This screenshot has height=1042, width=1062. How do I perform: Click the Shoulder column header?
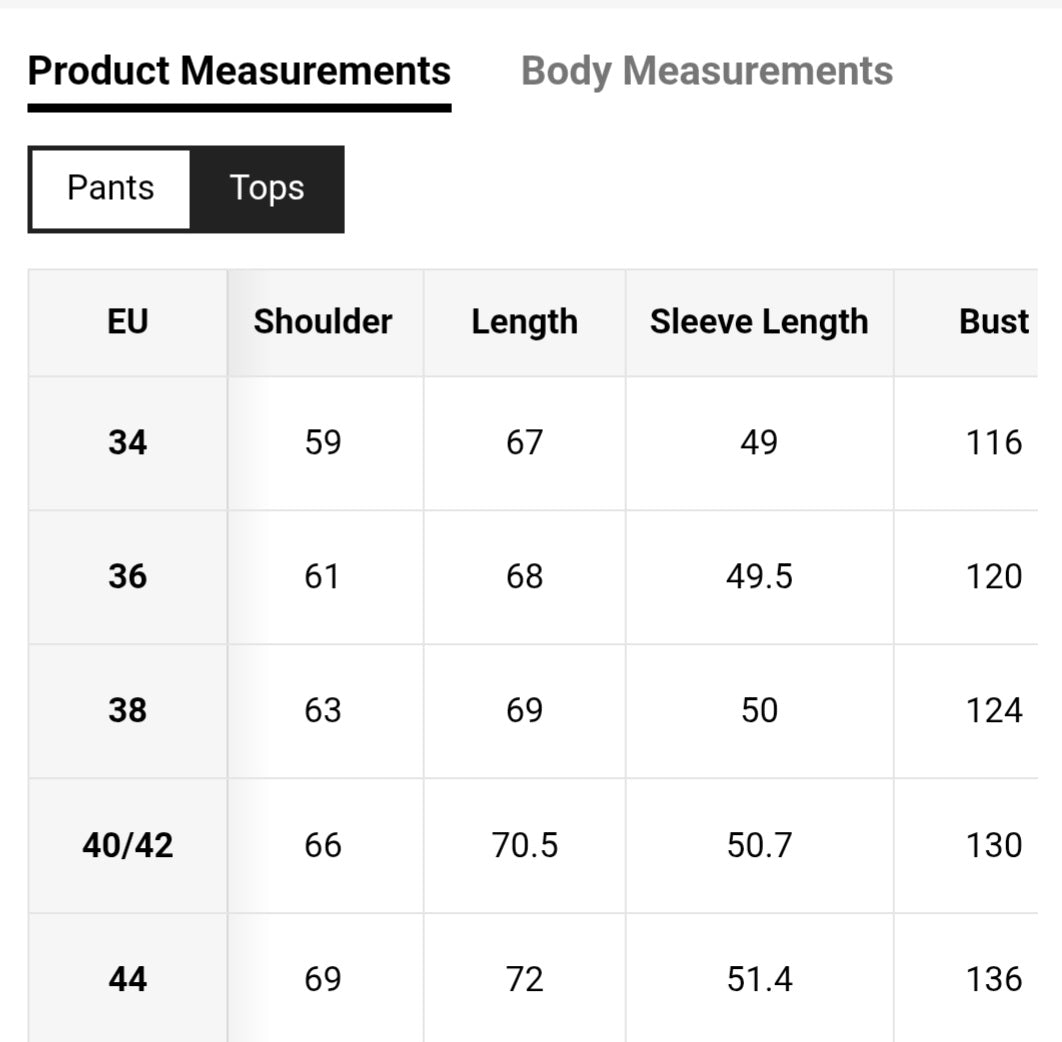click(x=323, y=322)
